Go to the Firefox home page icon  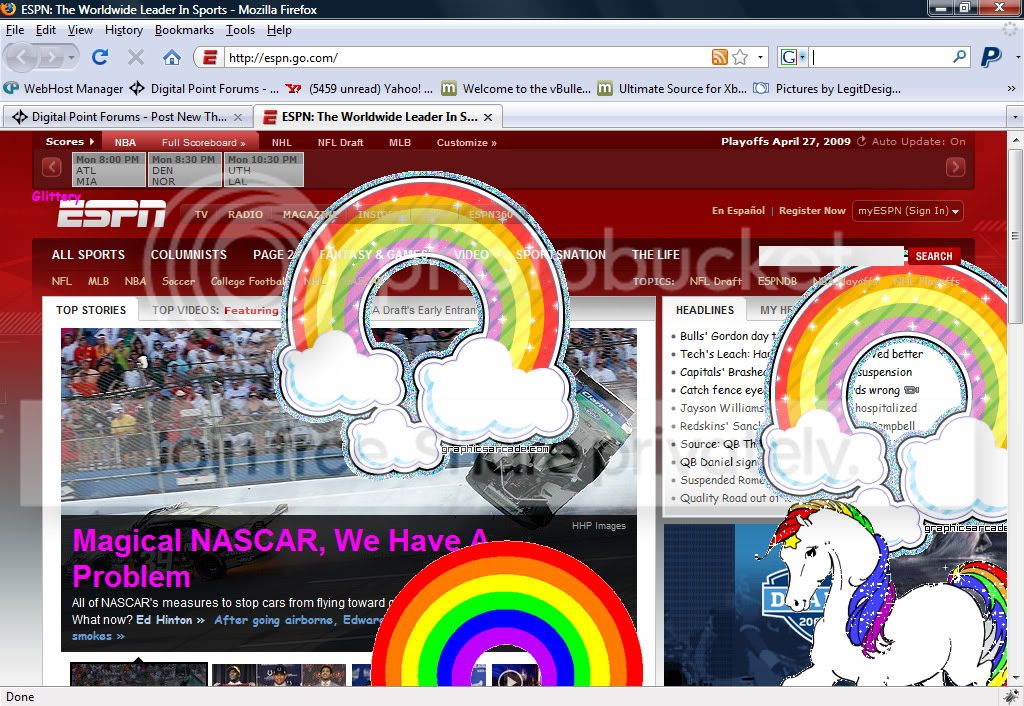pyautogui.click(x=172, y=57)
